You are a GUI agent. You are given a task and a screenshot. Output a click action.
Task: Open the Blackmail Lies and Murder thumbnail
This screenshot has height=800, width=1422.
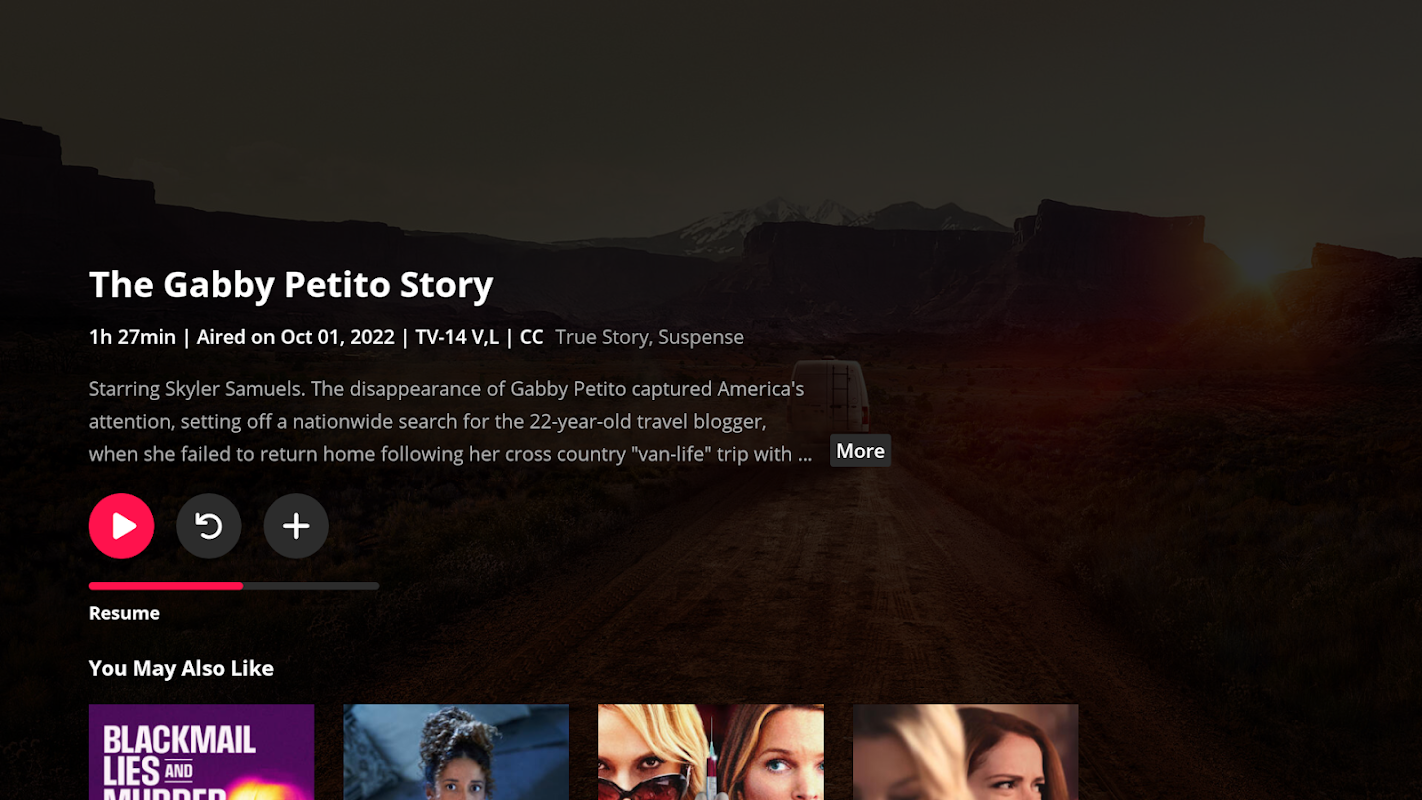(201, 752)
